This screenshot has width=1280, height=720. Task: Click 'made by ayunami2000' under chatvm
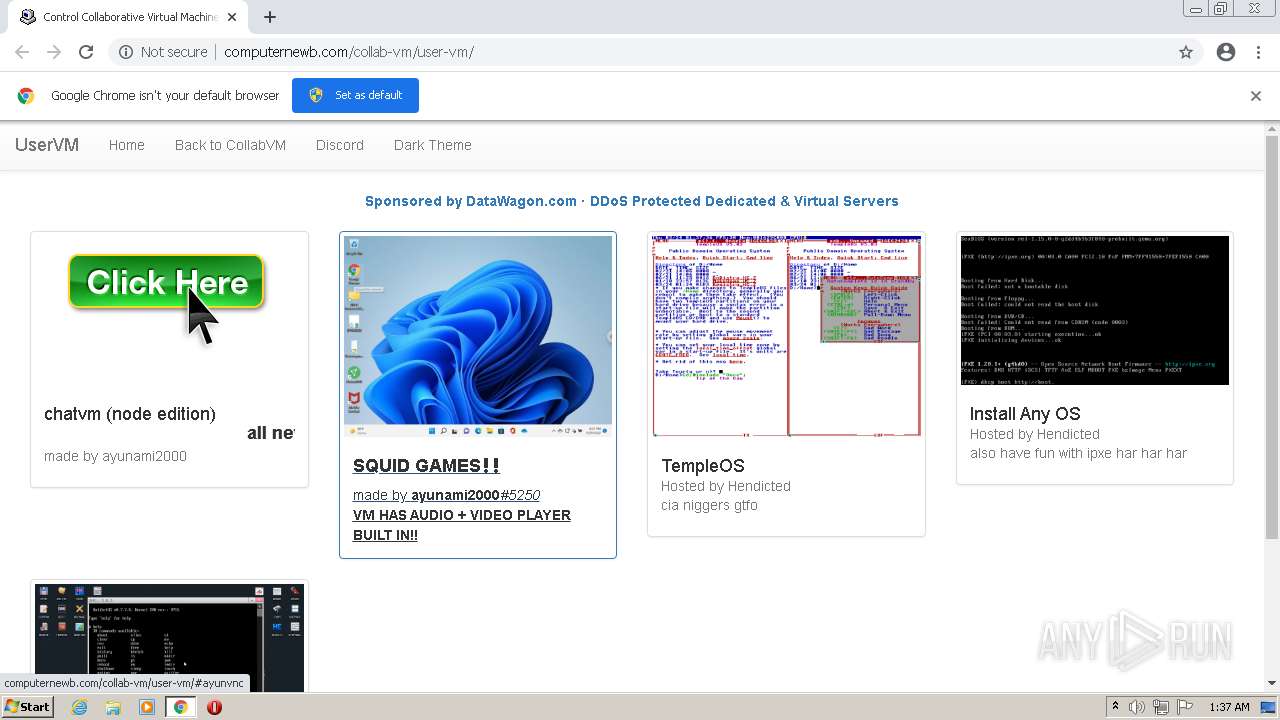(115, 456)
